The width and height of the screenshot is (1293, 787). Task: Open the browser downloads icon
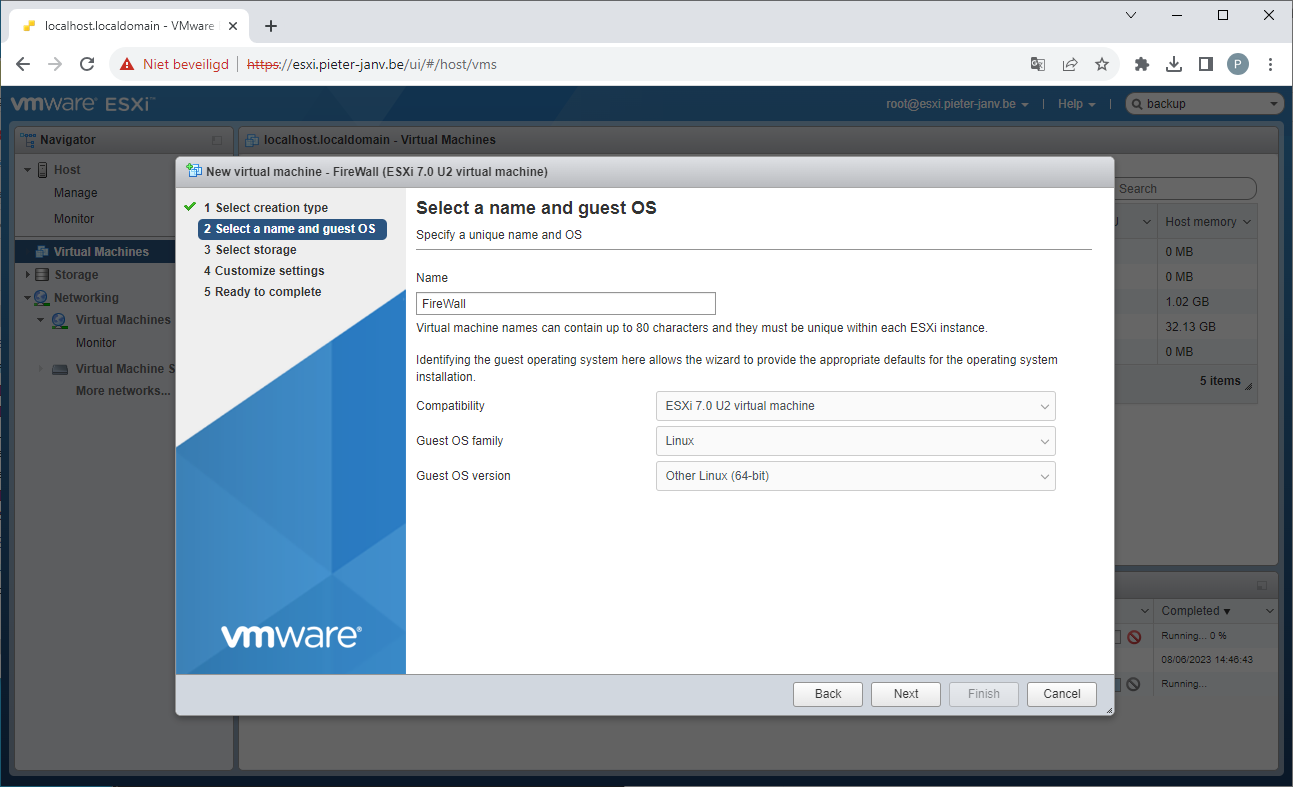click(1174, 64)
